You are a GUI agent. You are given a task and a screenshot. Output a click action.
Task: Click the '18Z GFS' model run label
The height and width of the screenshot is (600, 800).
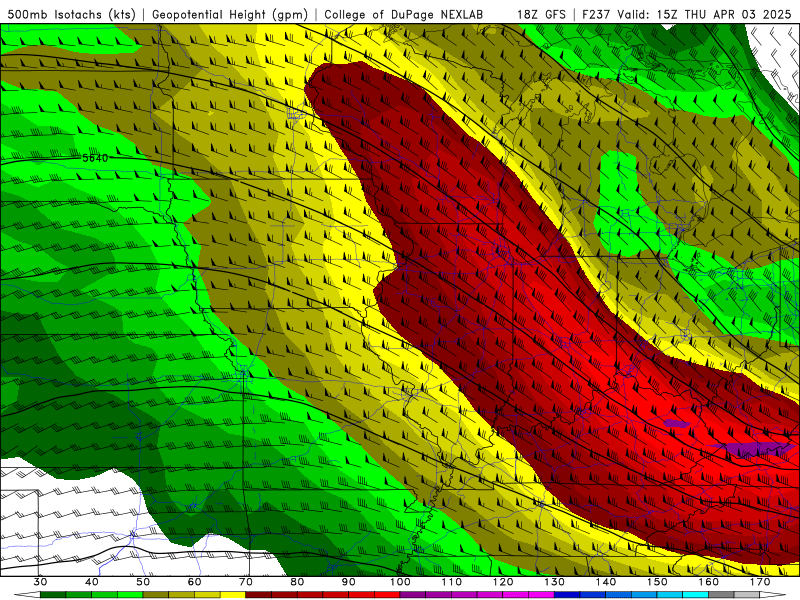541,14
